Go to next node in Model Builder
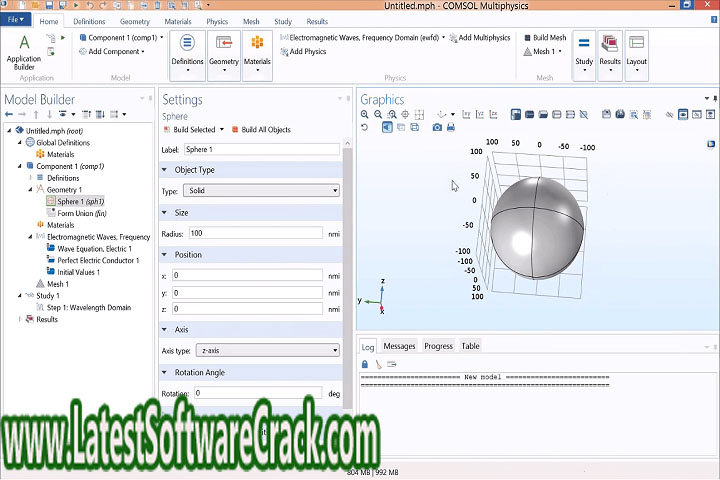 click(22, 114)
